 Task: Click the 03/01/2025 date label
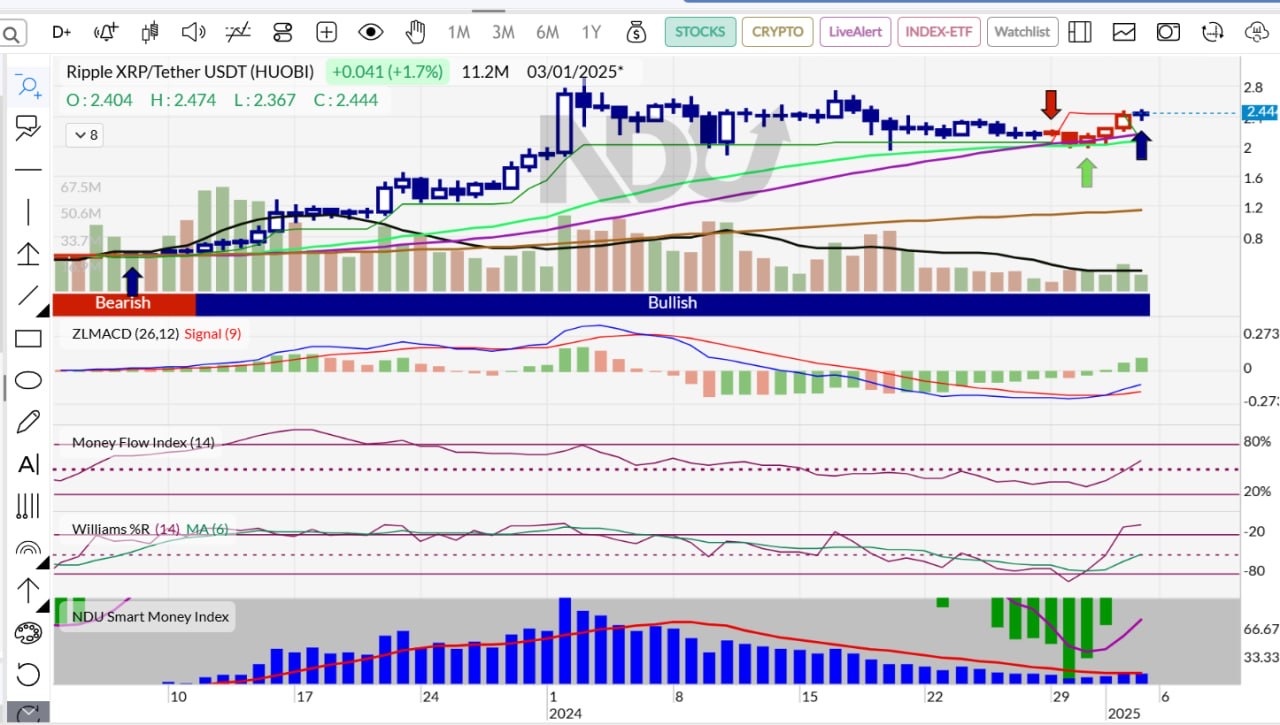[x=575, y=72]
